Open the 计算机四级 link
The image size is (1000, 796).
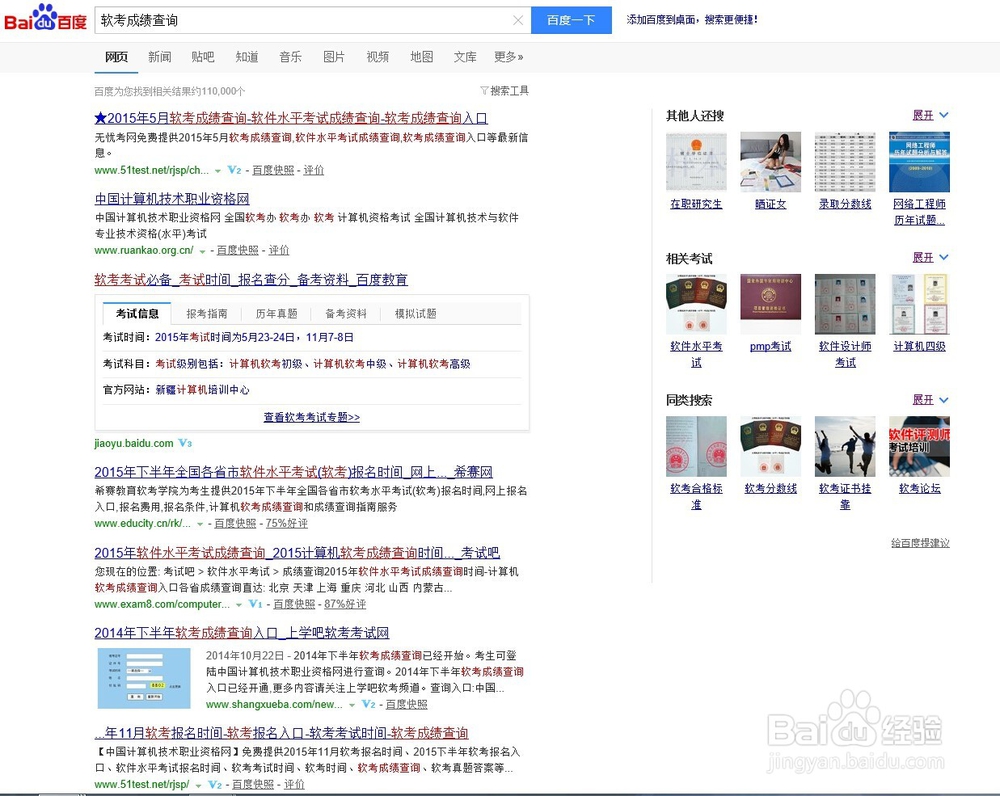919,346
